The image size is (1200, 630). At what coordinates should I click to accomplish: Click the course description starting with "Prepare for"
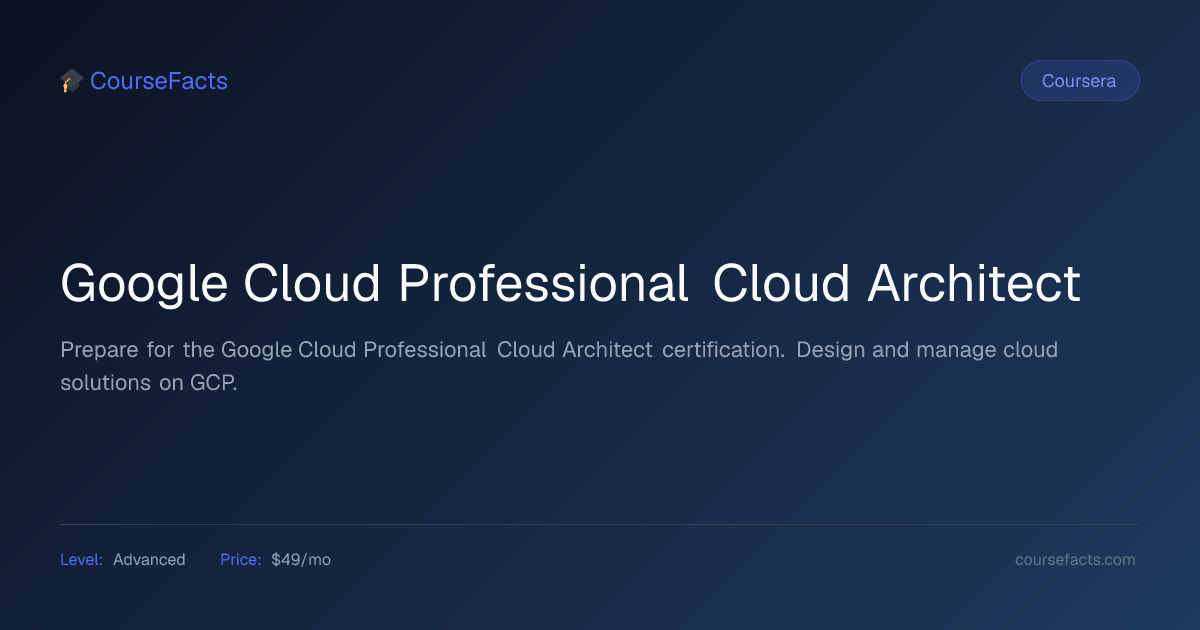coord(559,366)
